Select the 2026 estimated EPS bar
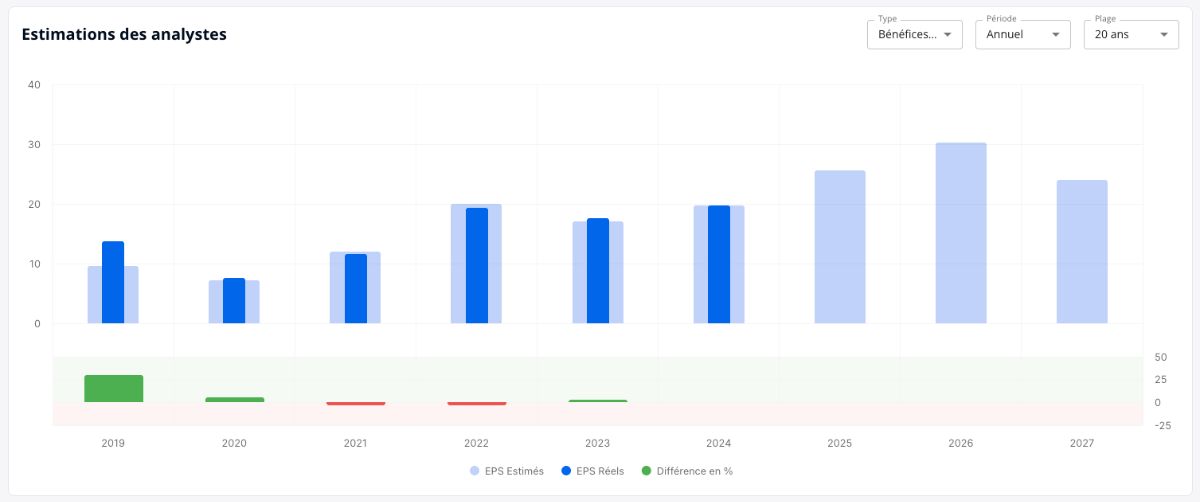1200x502 pixels. click(x=961, y=233)
